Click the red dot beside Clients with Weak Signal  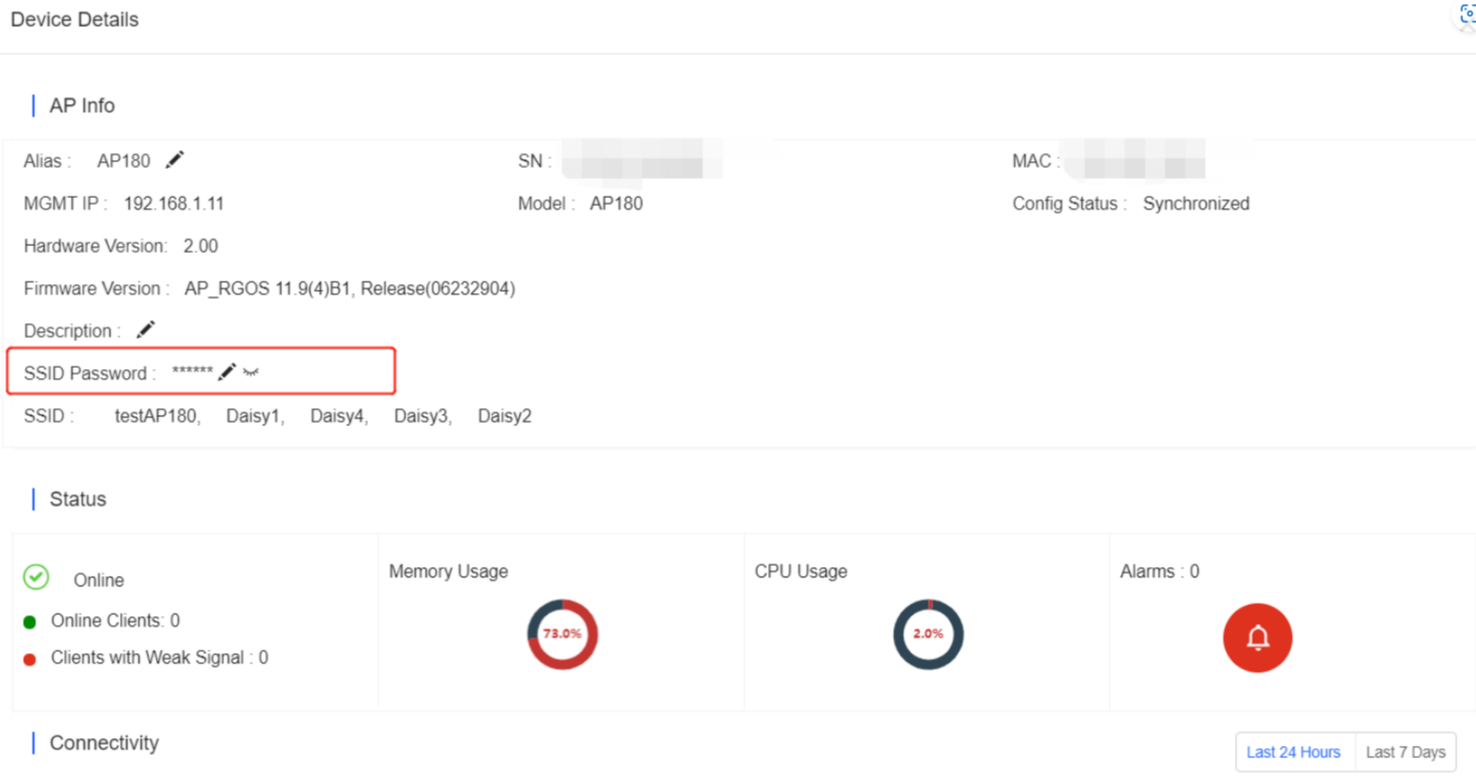[30, 659]
